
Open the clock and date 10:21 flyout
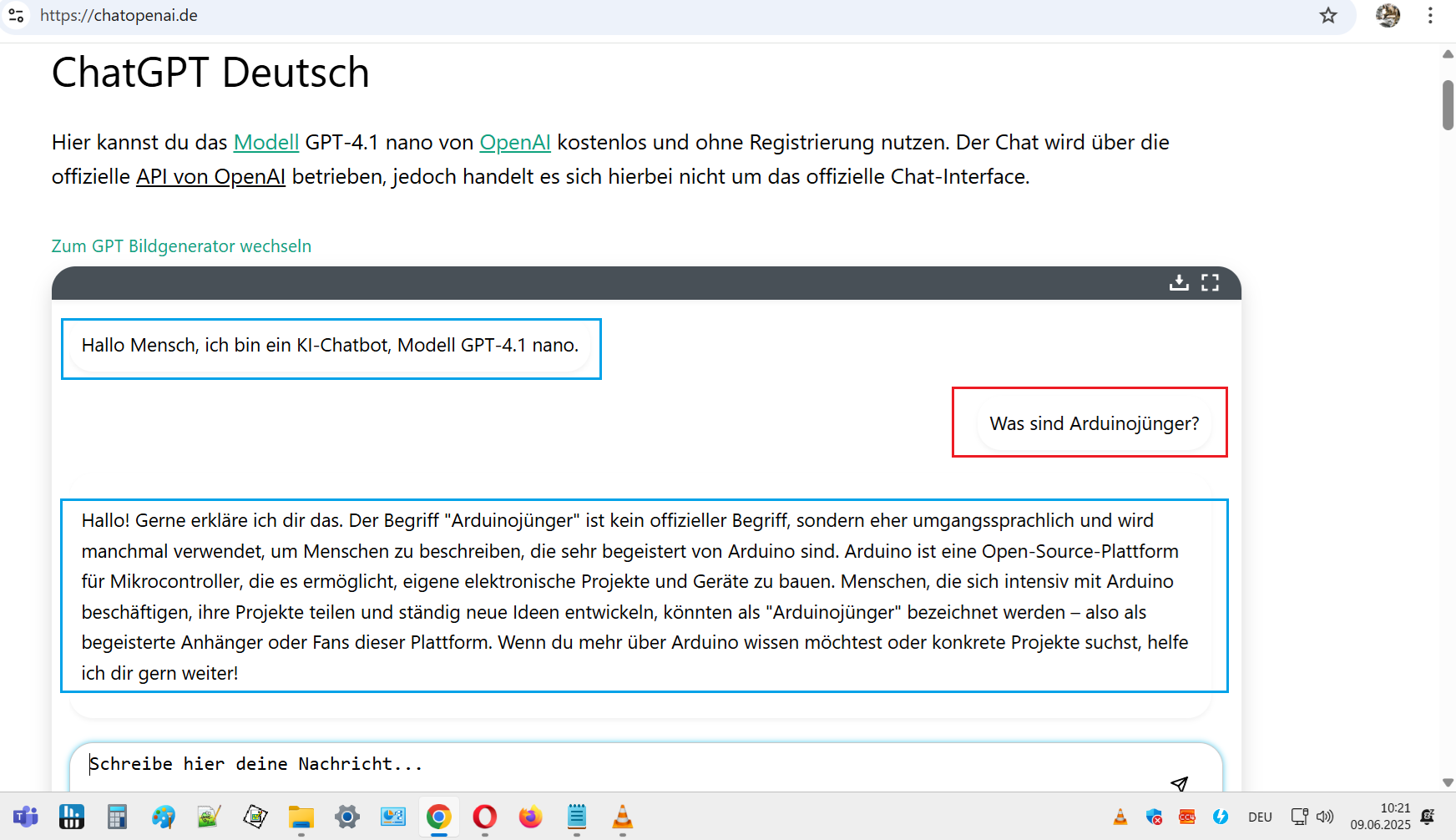click(x=1381, y=817)
